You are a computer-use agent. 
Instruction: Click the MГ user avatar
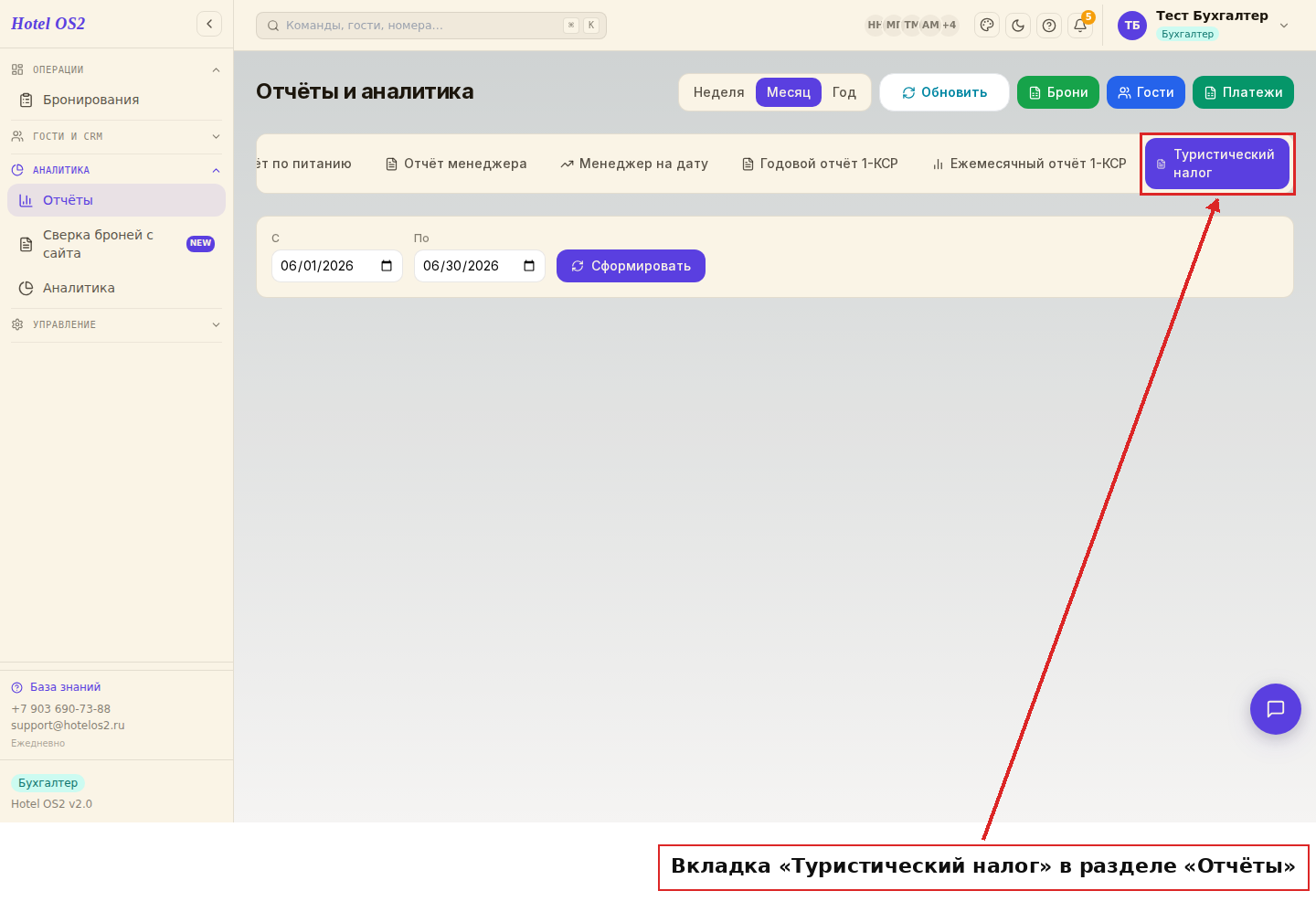(x=893, y=25)
